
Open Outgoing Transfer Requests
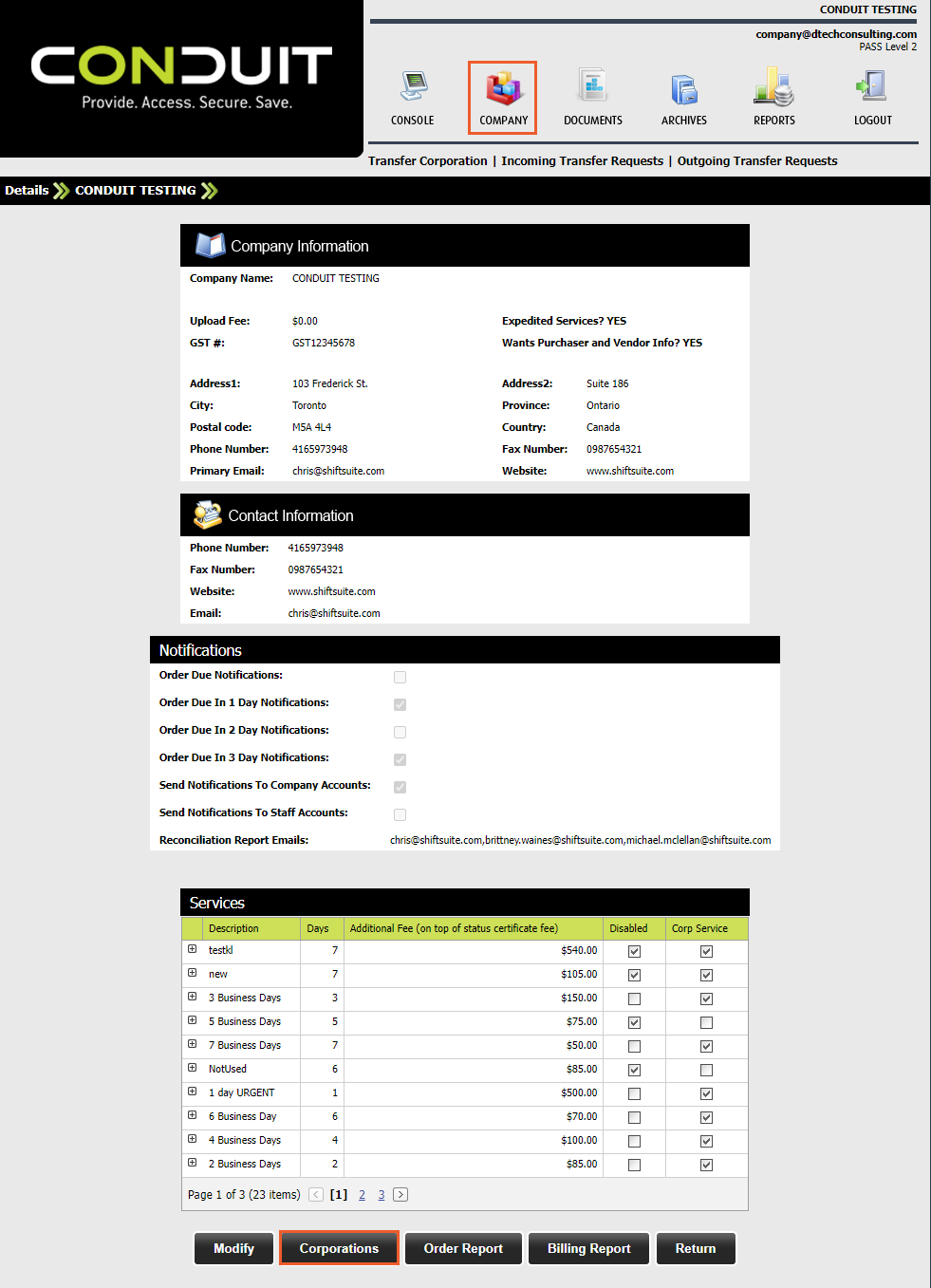tap(757, 161)
